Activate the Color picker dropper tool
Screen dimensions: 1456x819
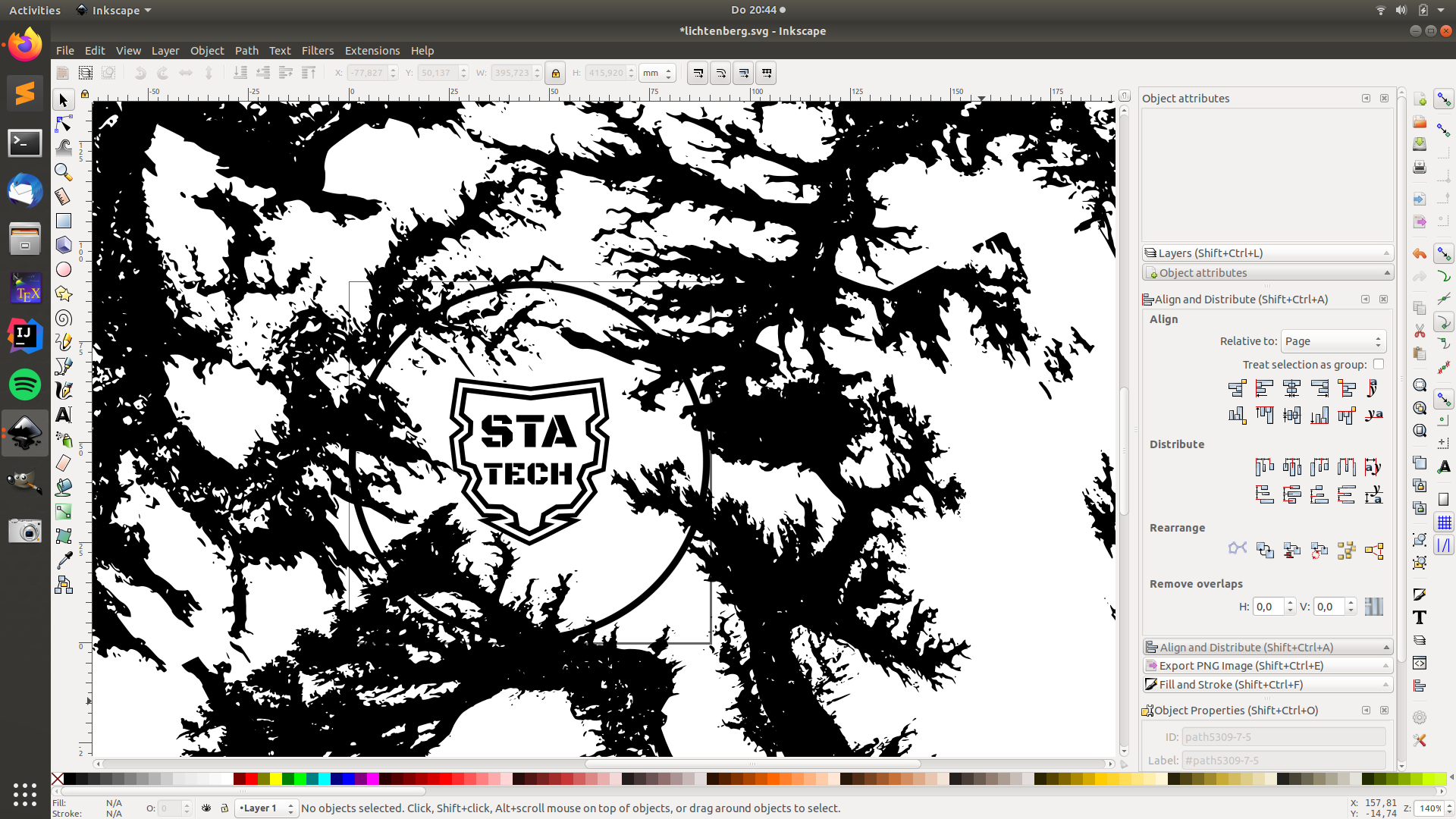coord(64,560)
